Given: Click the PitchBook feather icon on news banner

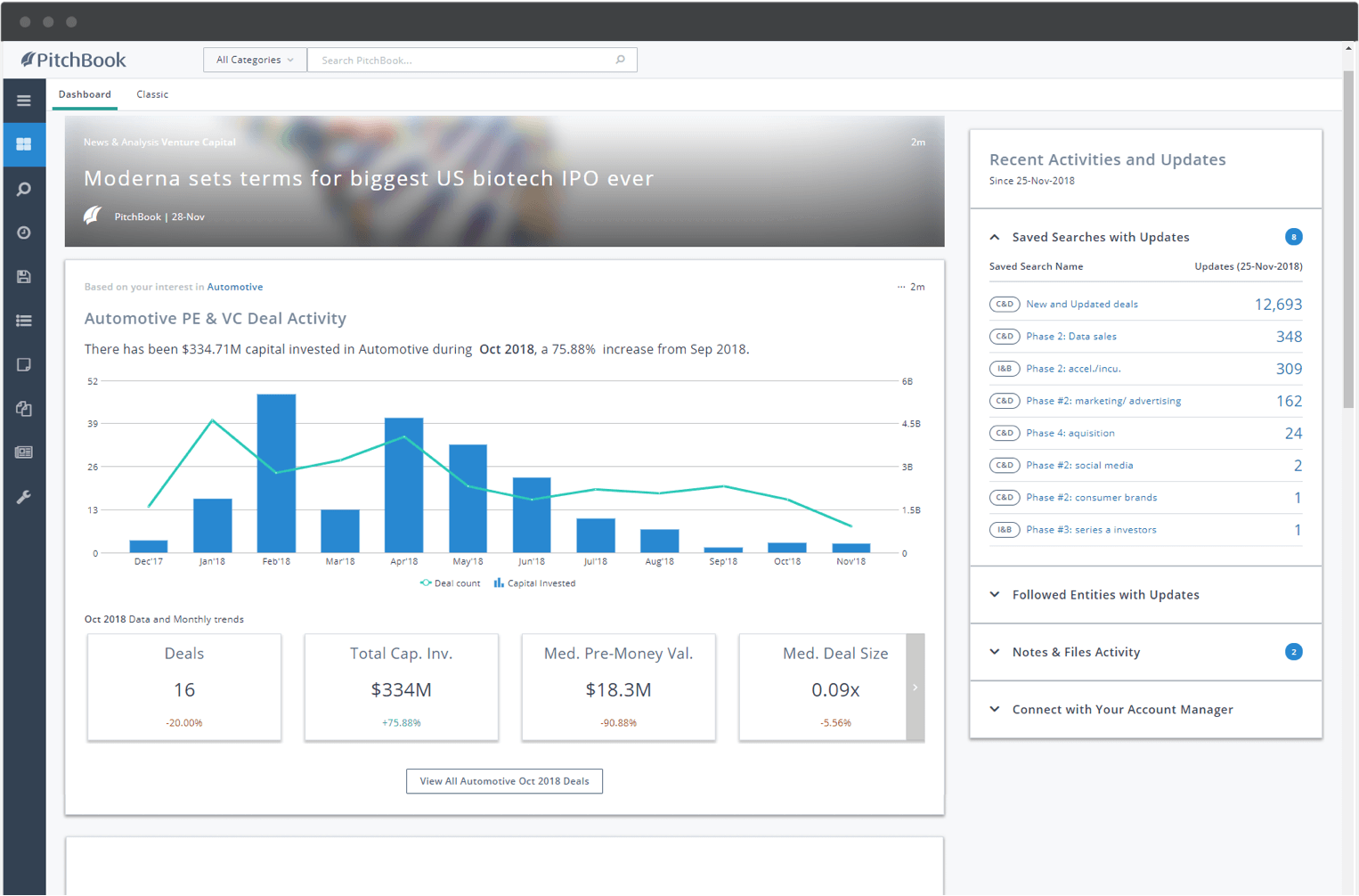Looking at the screenshot, I should [x=93, y=216].
